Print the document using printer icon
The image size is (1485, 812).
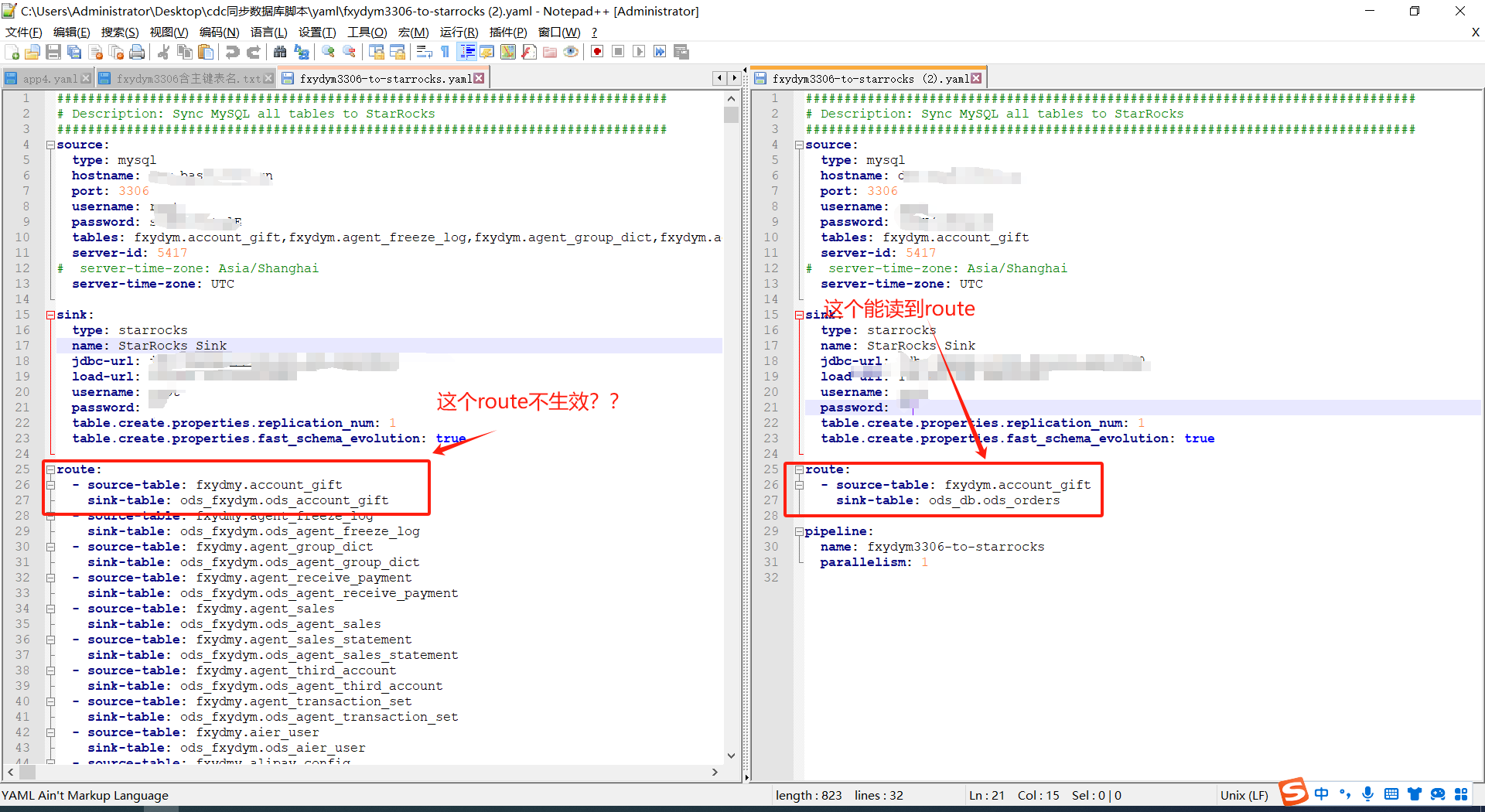(138, 52)
